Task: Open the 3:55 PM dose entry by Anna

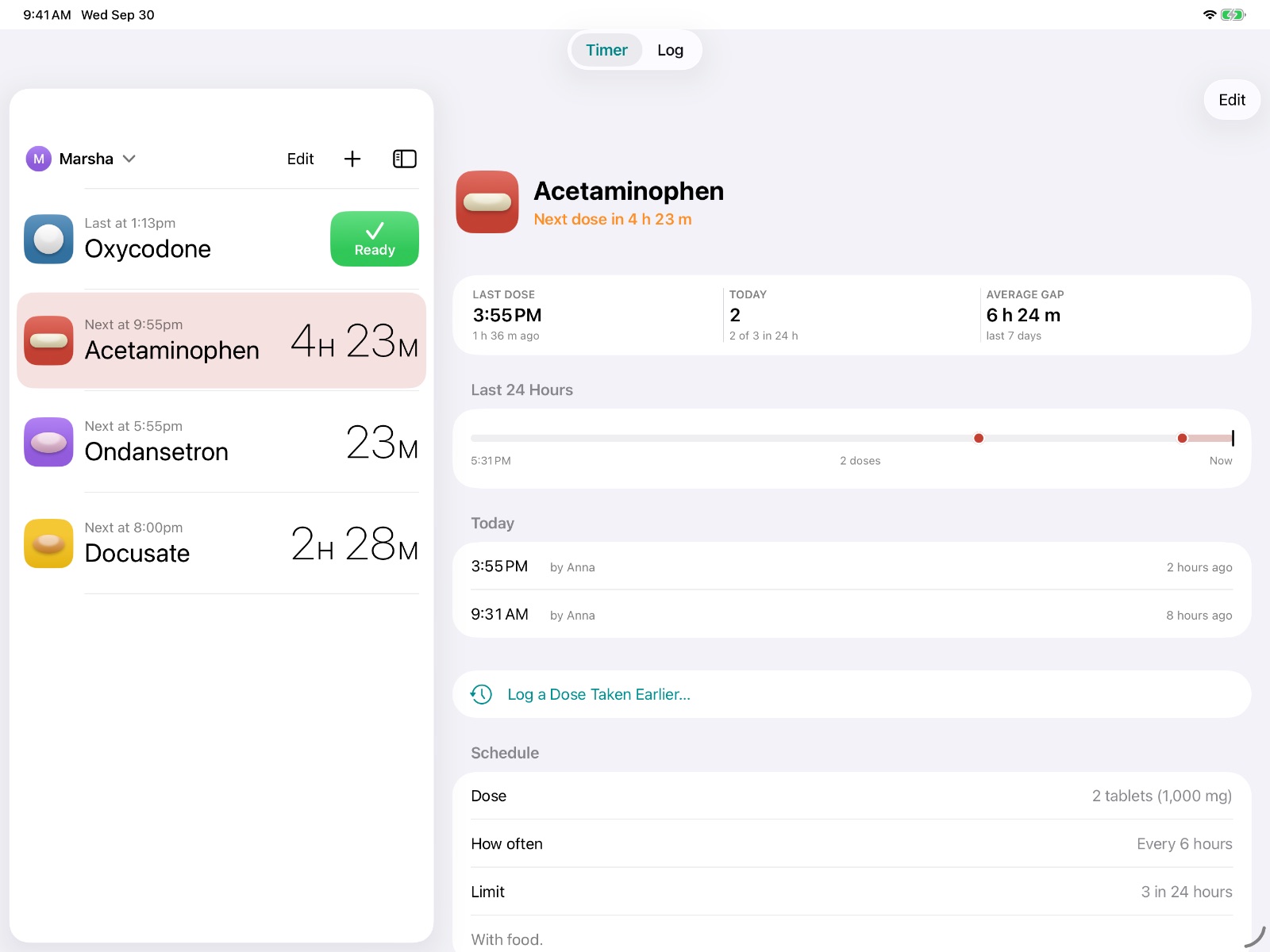Action: pos(852,566)
